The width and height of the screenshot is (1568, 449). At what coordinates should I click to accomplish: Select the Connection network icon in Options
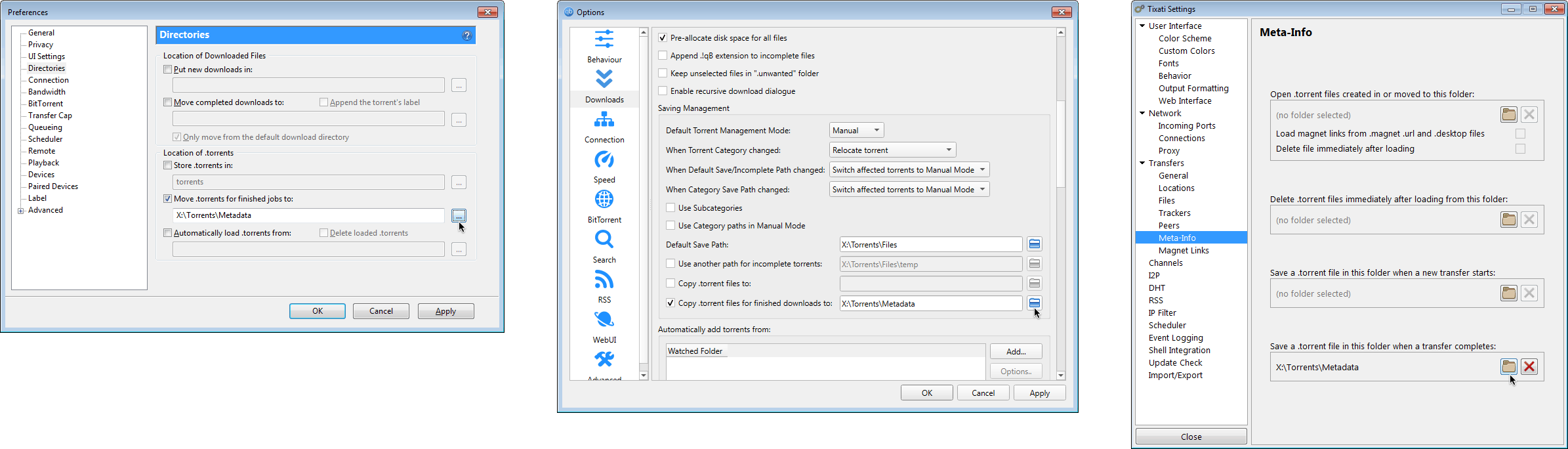coord(604,121)
